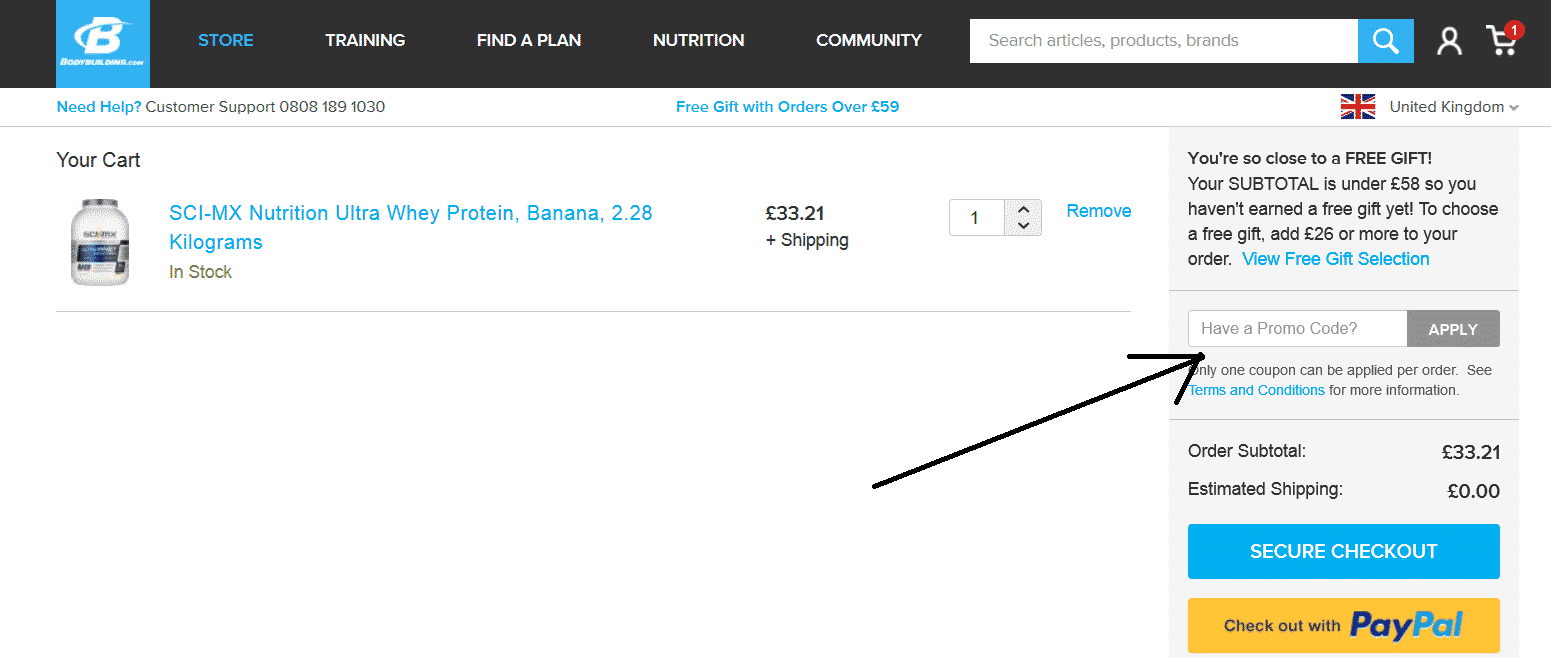Open the Store menu
The width and height of the screenshot is (1551, 658).
(x=226, y=41)
